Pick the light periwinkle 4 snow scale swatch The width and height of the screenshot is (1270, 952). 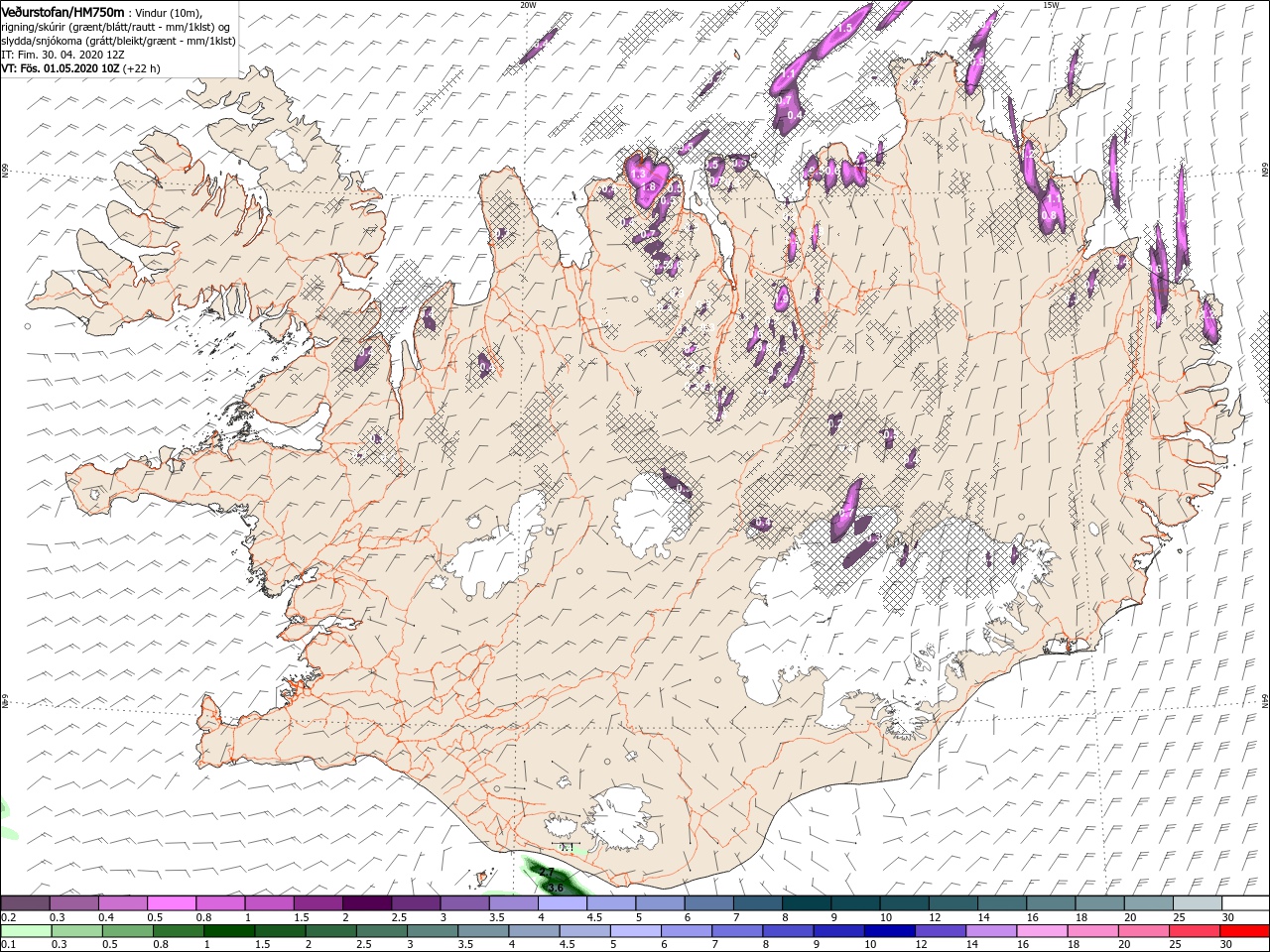click(x=562, y=903)
